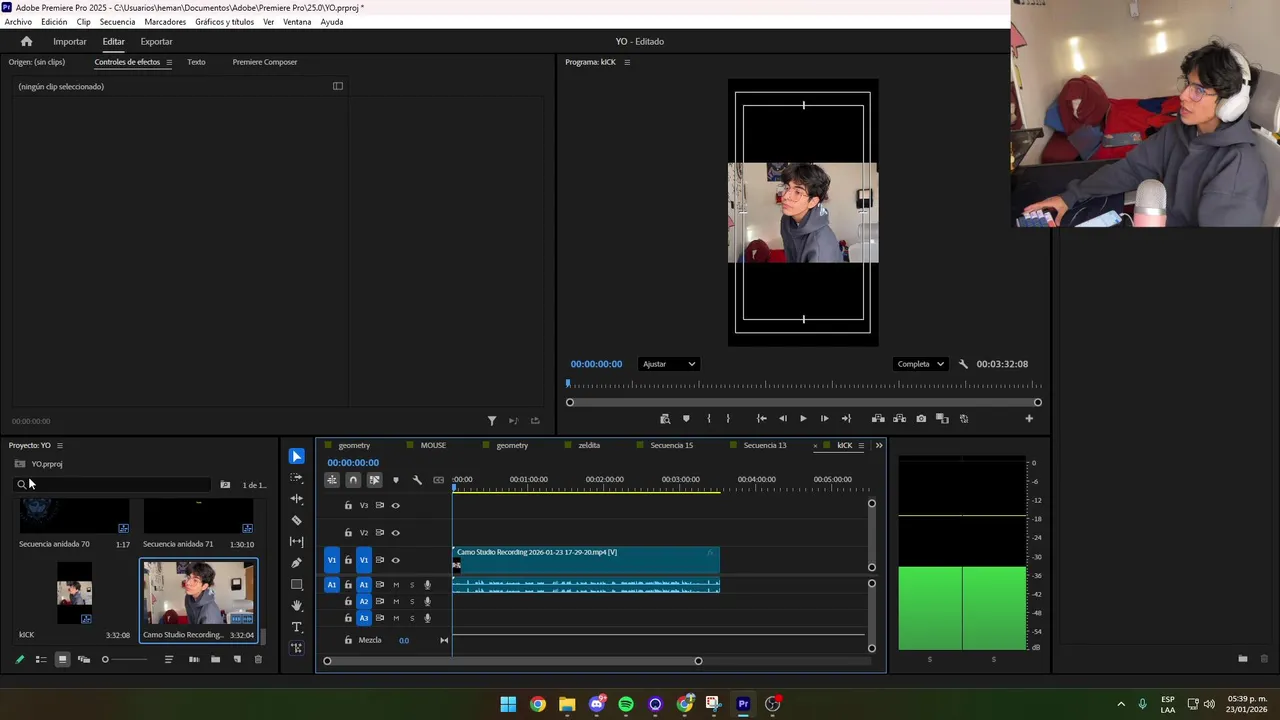Select the Hand tool
1280x720 pixels.
296,606
